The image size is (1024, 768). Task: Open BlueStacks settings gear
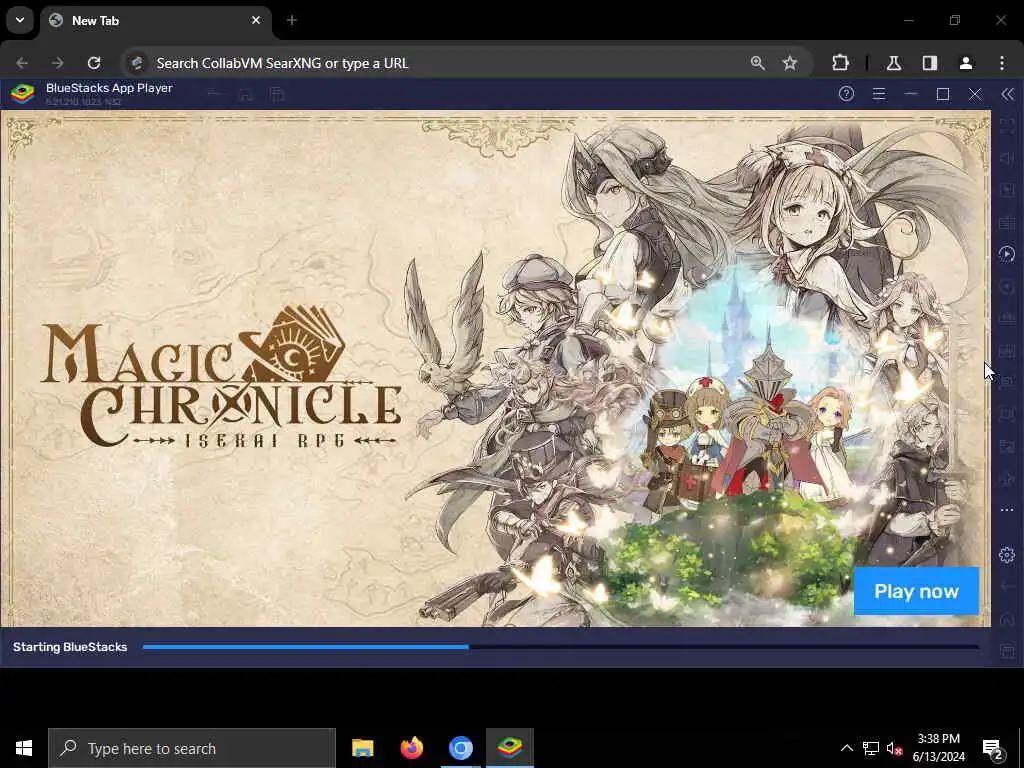tap(1007, 554)
